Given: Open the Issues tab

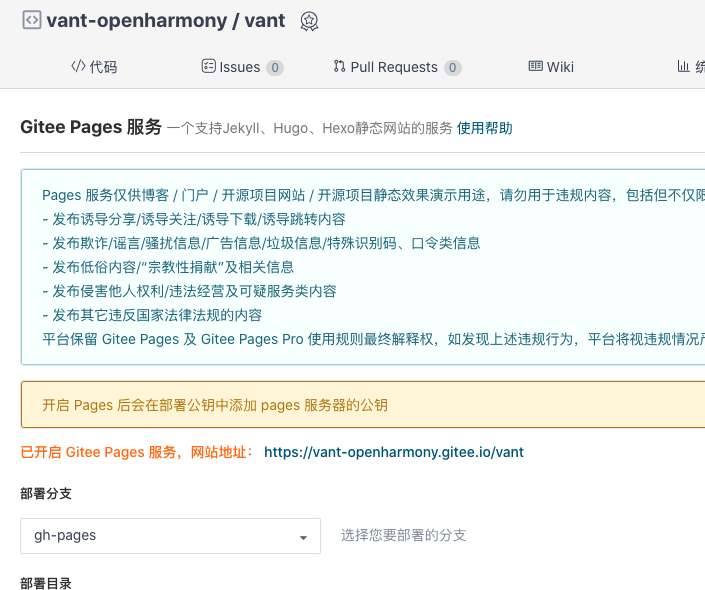Looking at the screenshot, I should pos(242,67).
